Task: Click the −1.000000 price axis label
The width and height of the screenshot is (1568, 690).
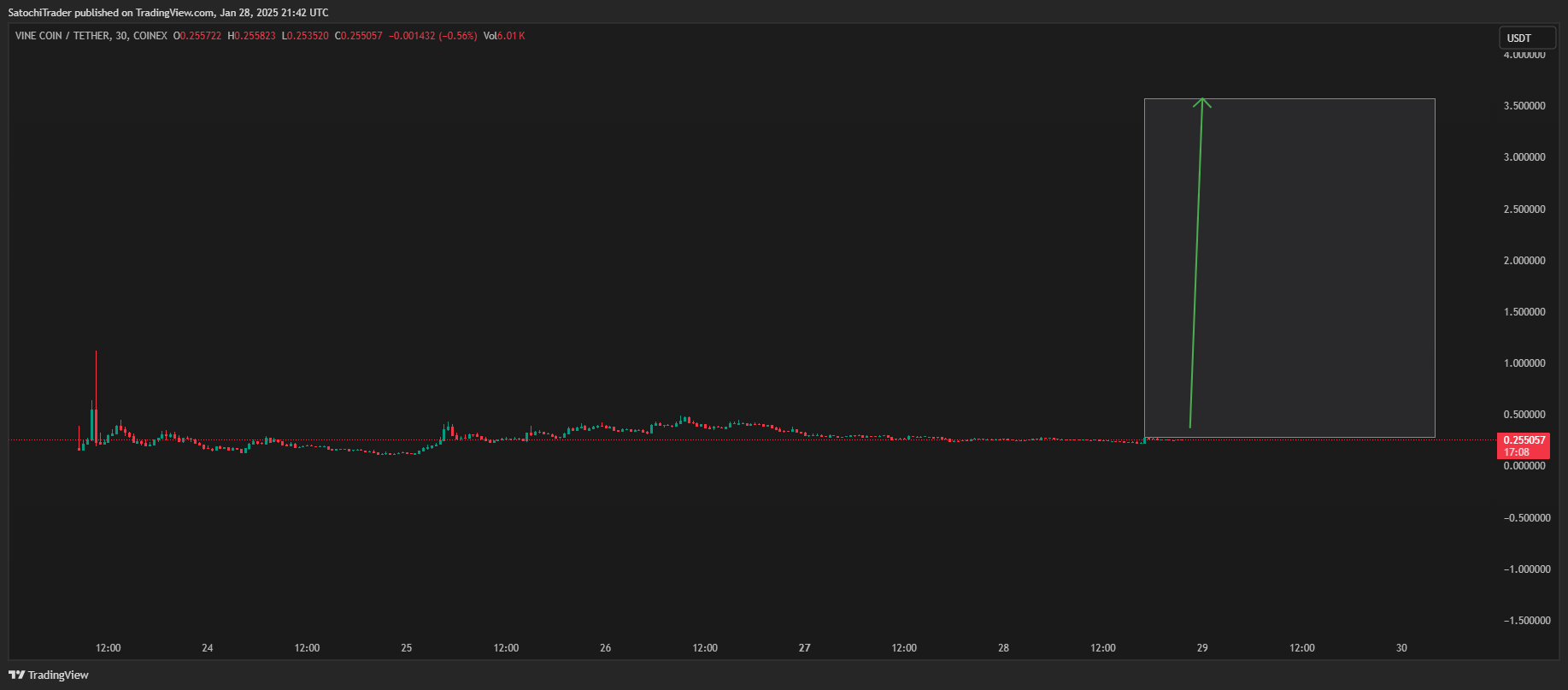Action: tap(1527, 569)
